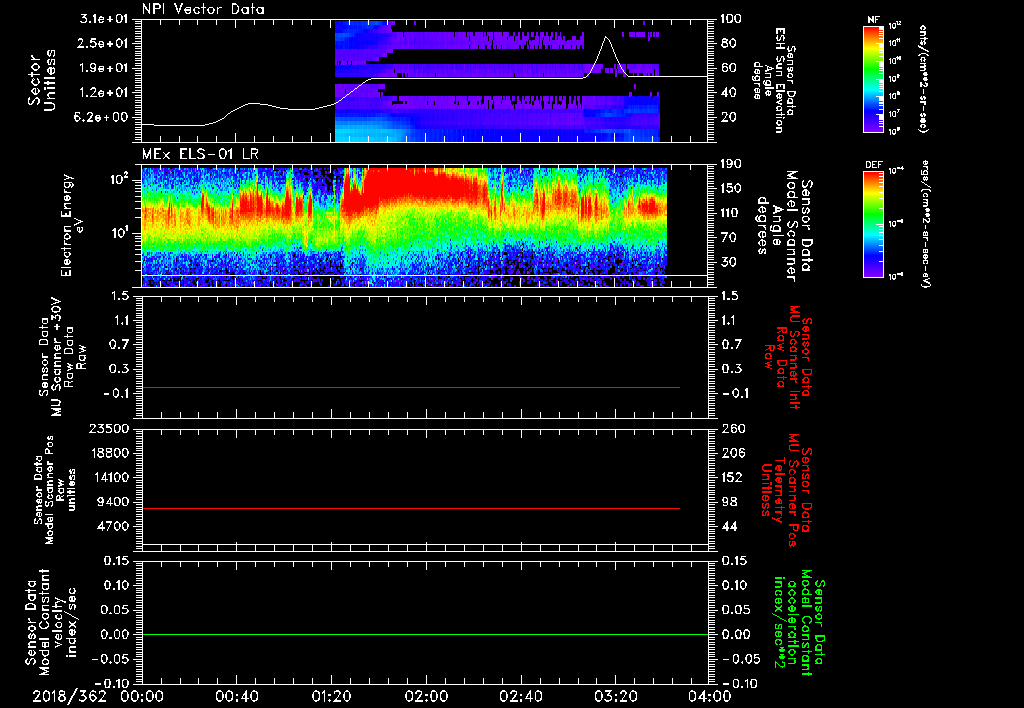The image size is (1024, 708).
Task: Click the 01:20 time axis tick label
Action: 333,696
